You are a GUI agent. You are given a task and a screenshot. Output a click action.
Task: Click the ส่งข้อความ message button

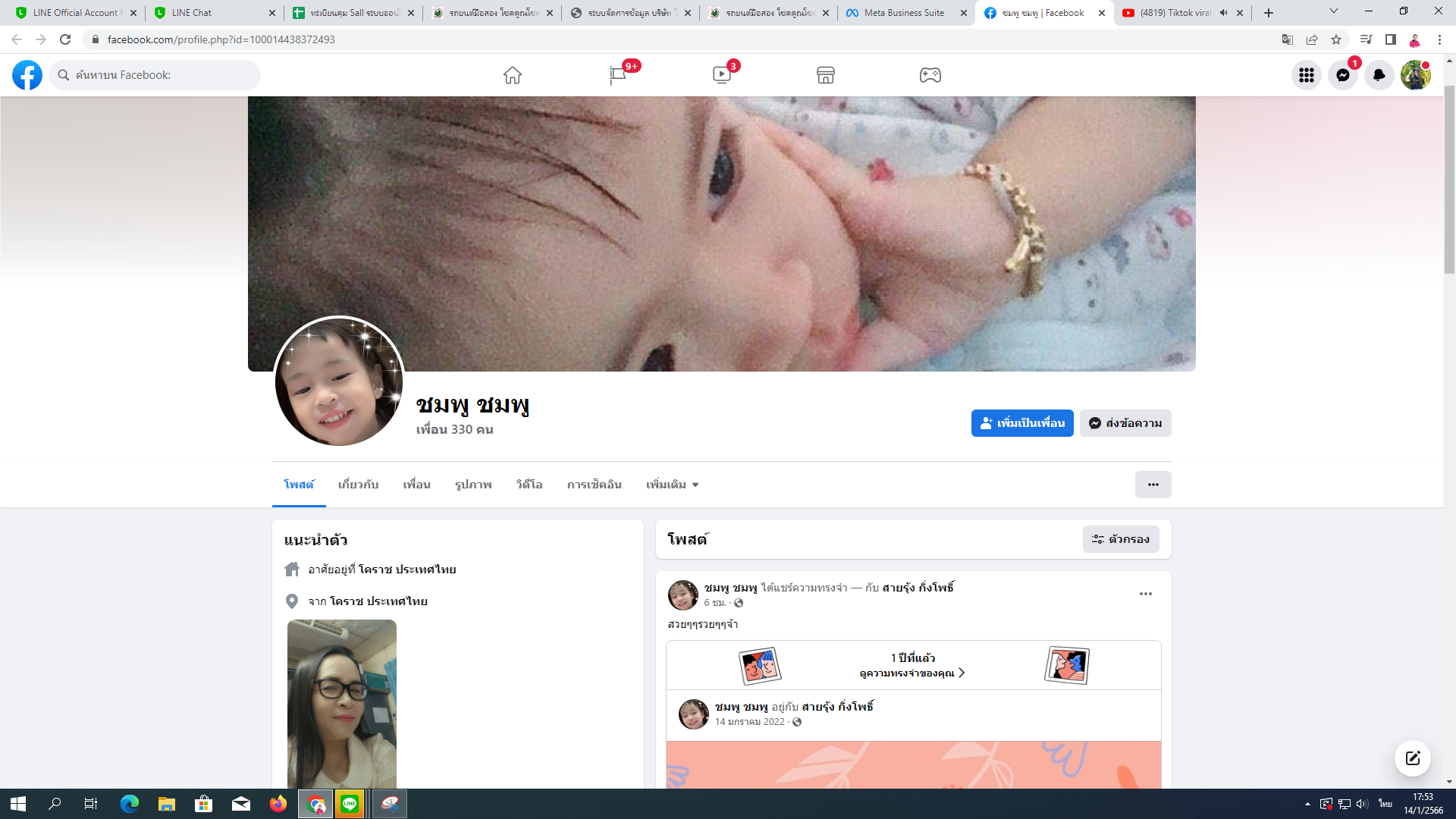tap(1125, 423)
